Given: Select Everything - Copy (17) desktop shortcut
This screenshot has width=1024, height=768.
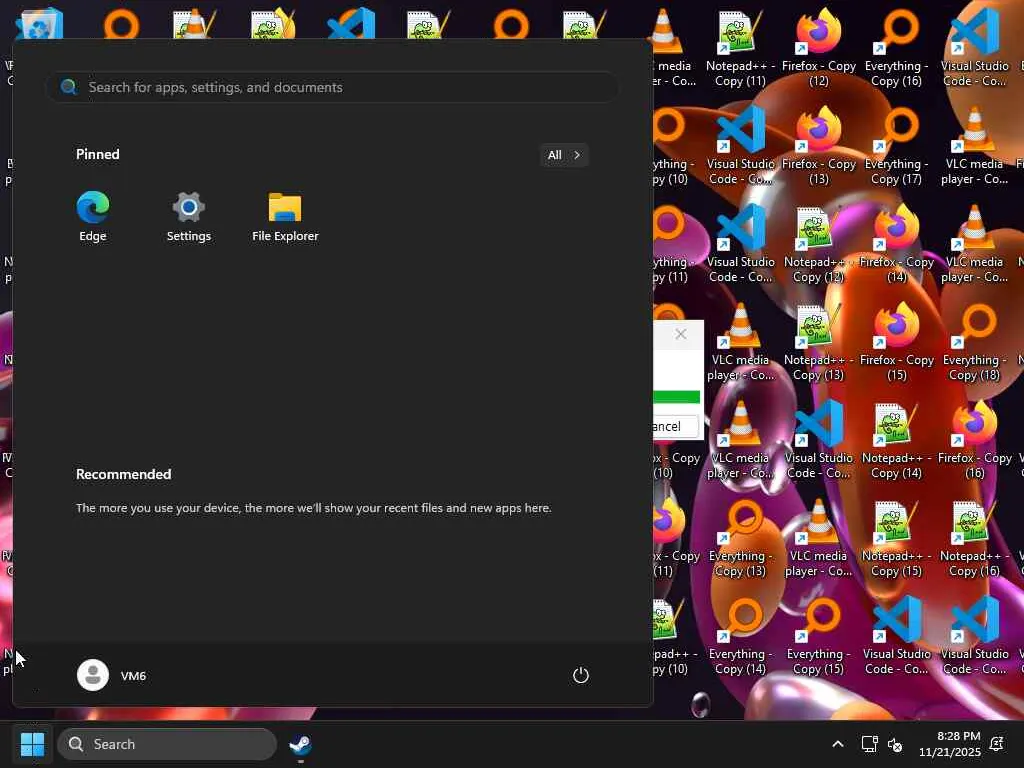Looking at the screenshot, I should (x=897, y=146).
